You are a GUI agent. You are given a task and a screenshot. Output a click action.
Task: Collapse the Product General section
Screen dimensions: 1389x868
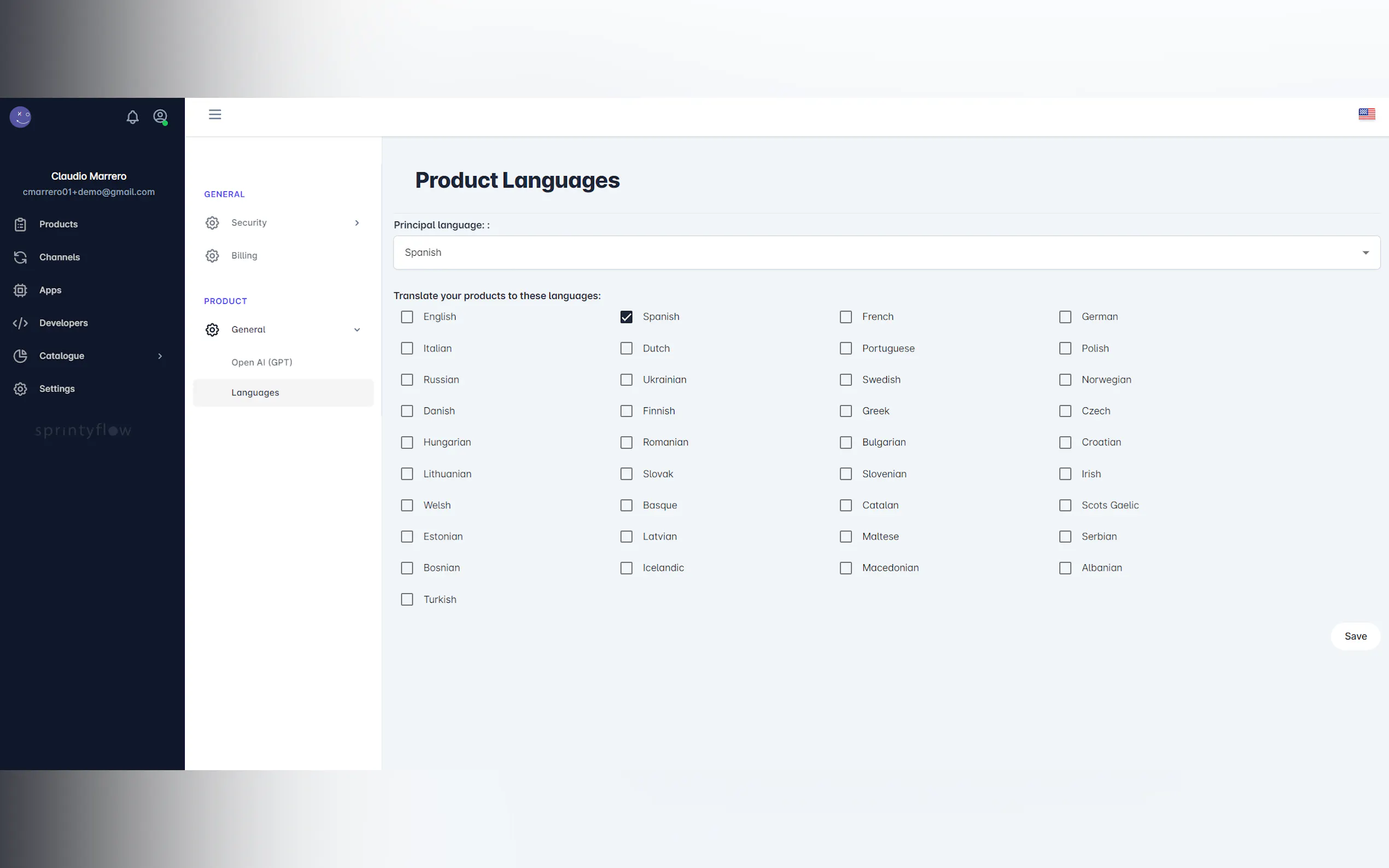click(357, 330)
